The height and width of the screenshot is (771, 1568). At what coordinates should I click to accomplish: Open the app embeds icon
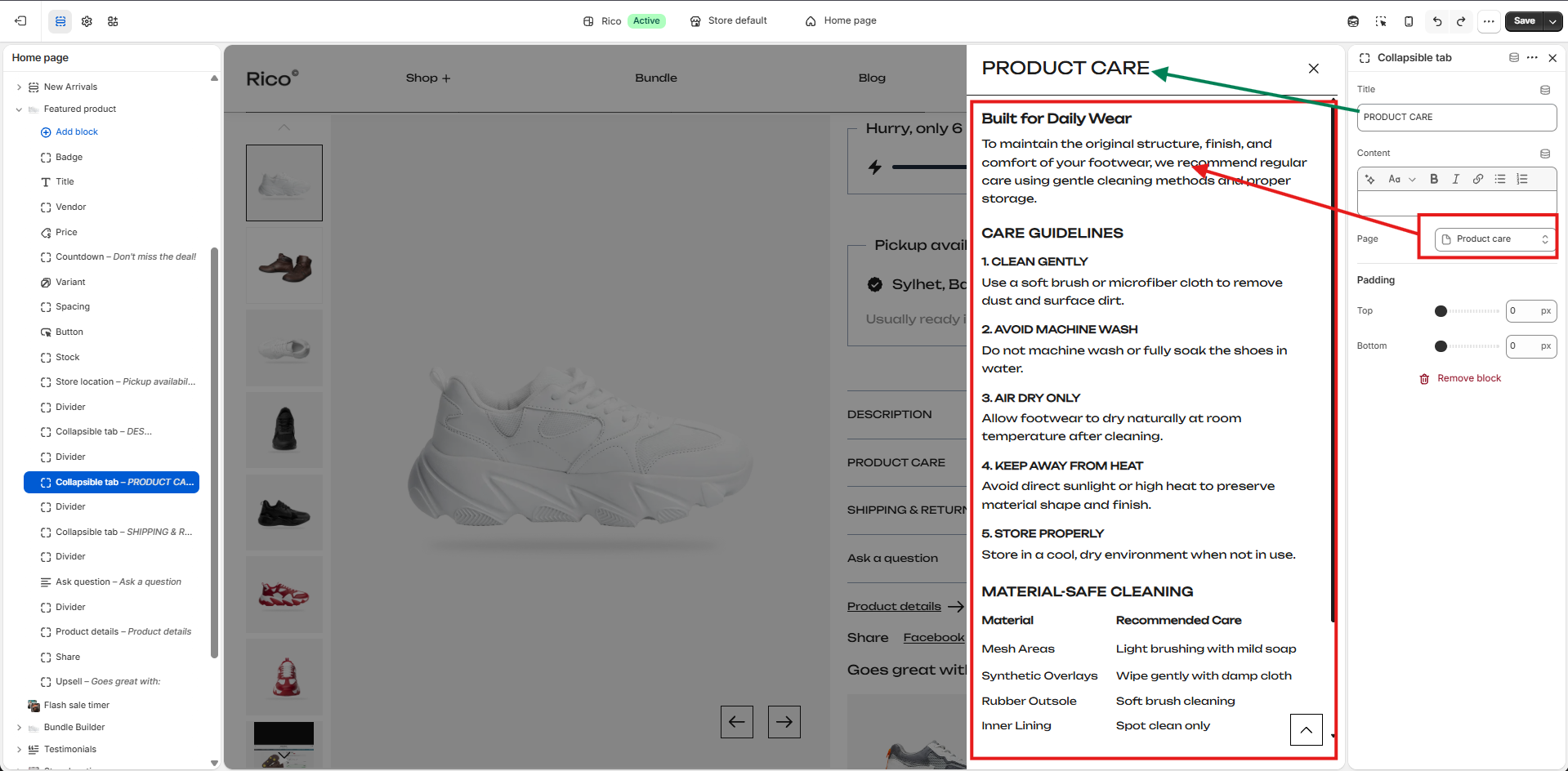tap(113, 21)
